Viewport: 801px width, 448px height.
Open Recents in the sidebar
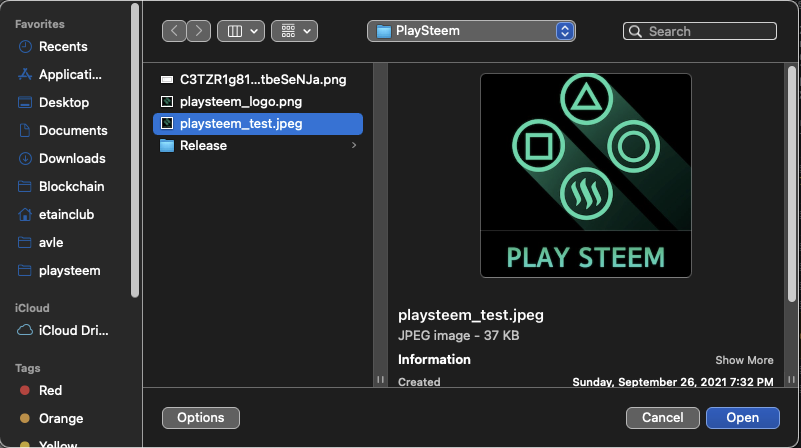(63, 46)
